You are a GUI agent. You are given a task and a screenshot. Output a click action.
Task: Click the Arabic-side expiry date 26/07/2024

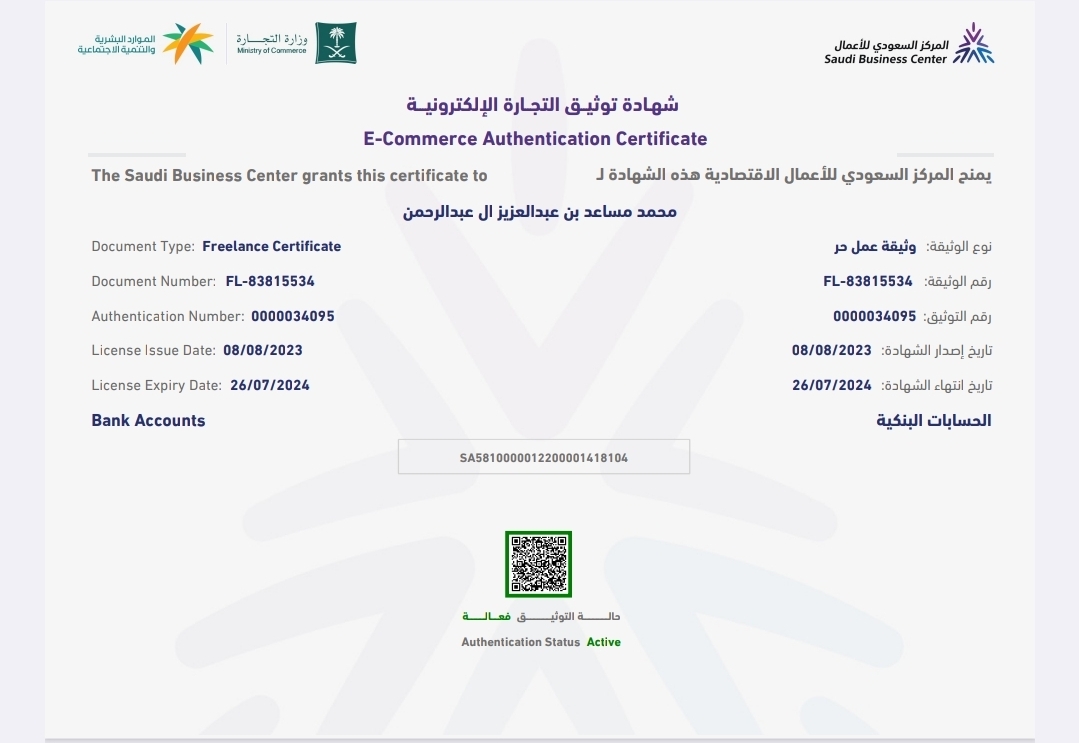[x=832, y=385]
